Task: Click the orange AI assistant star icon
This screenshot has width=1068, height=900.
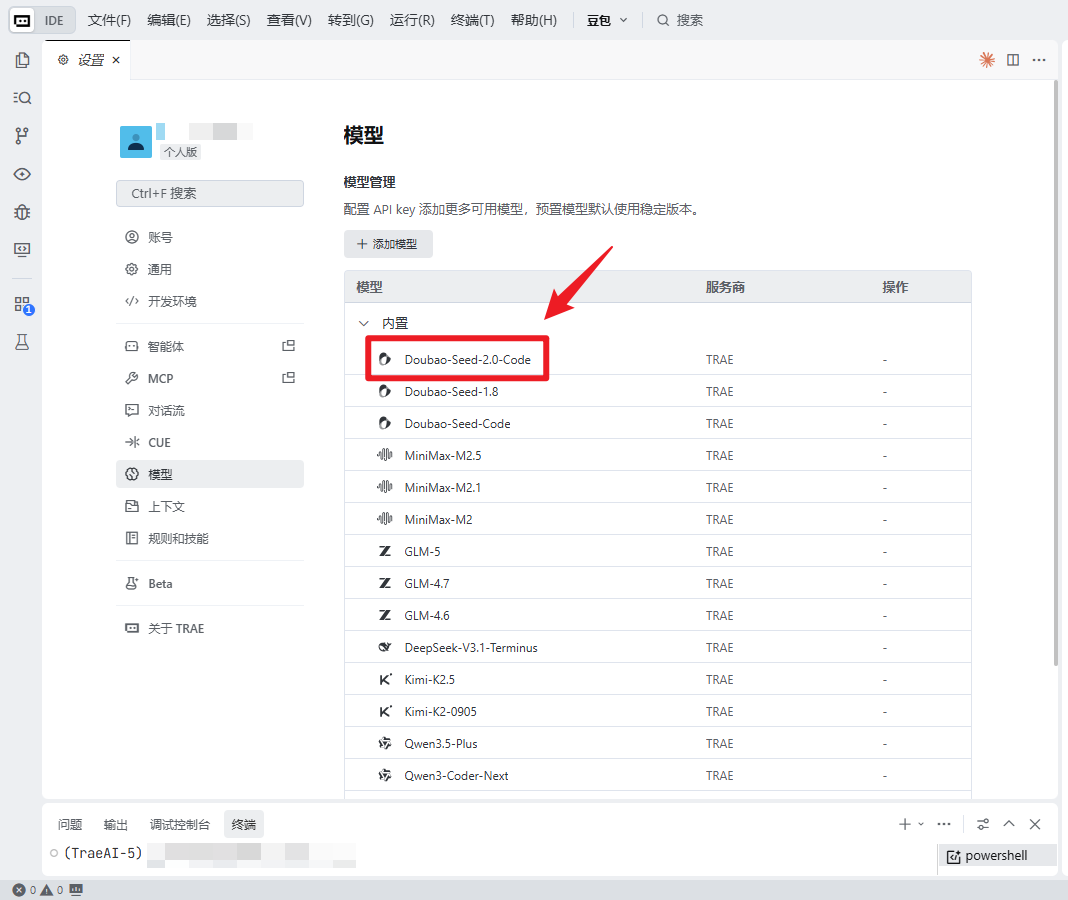Action: 987,60
